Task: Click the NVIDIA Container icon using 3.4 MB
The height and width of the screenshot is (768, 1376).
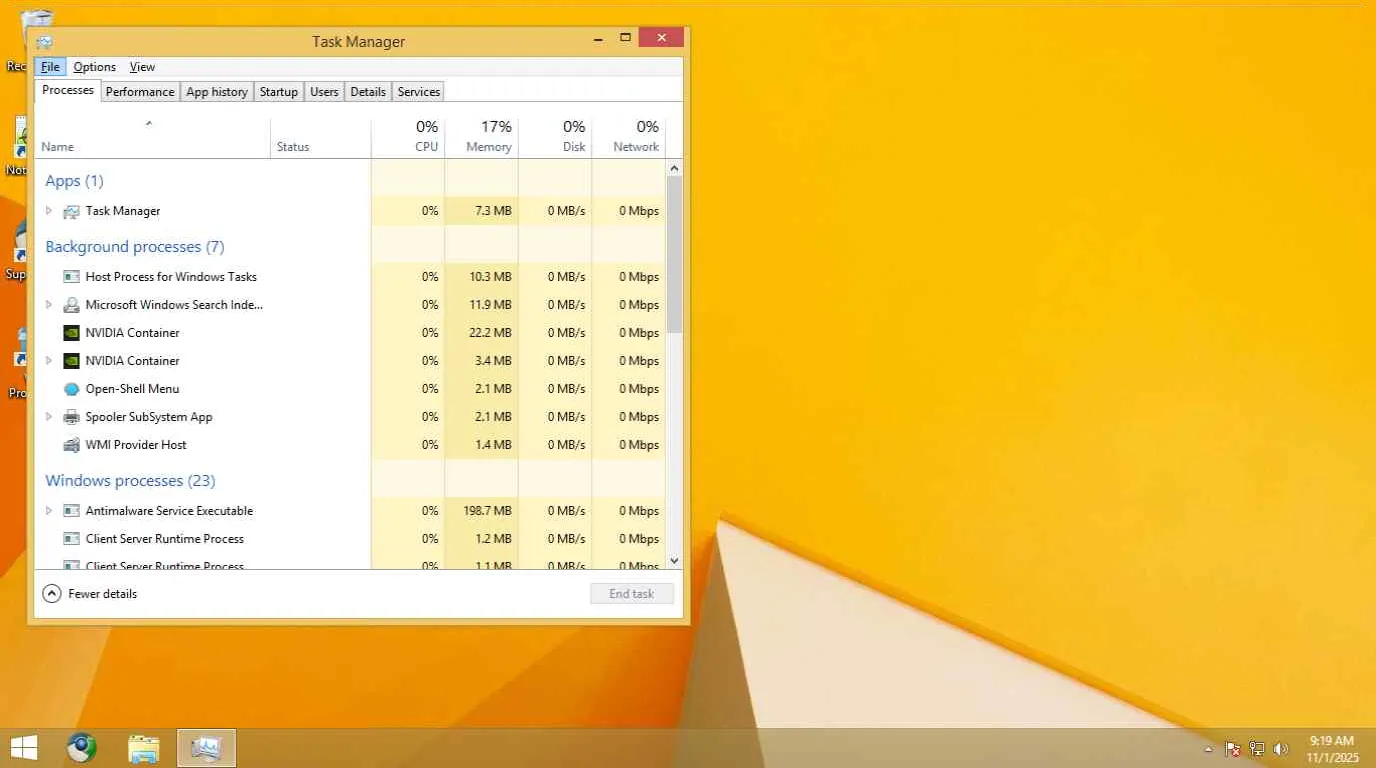Action: (x=71, y=361)
